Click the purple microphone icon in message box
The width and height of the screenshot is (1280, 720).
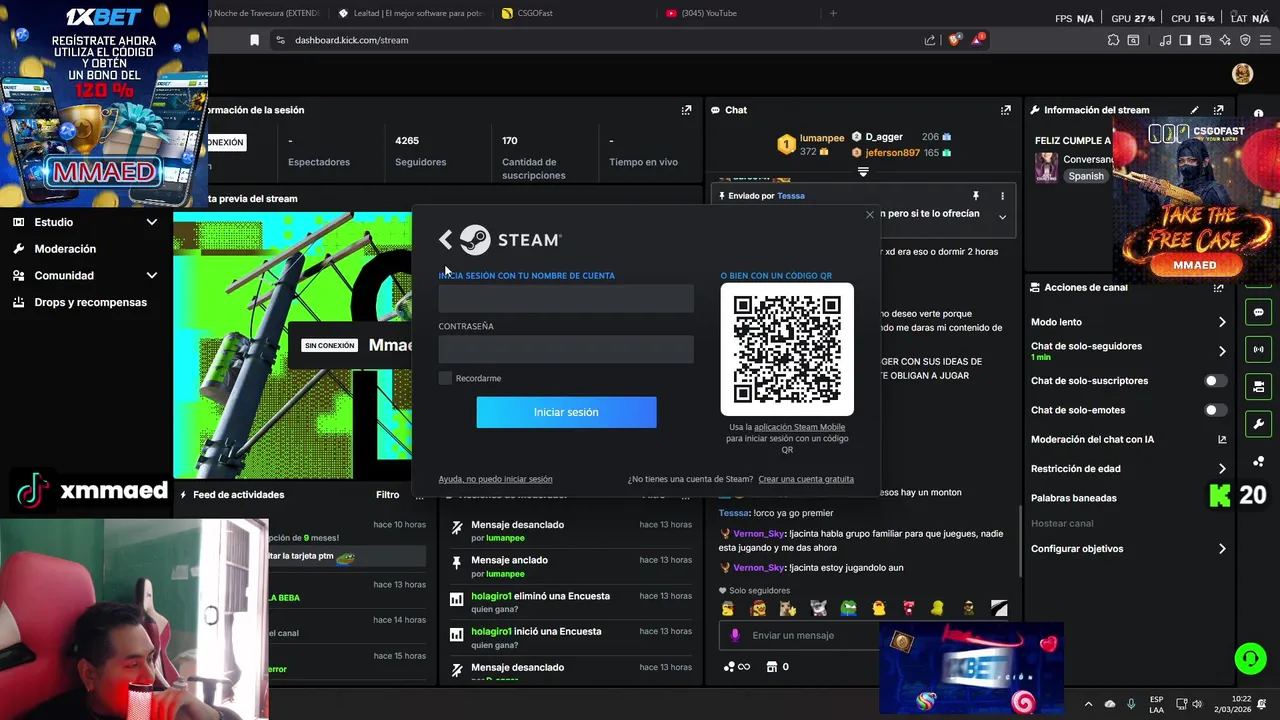(735, 635)
